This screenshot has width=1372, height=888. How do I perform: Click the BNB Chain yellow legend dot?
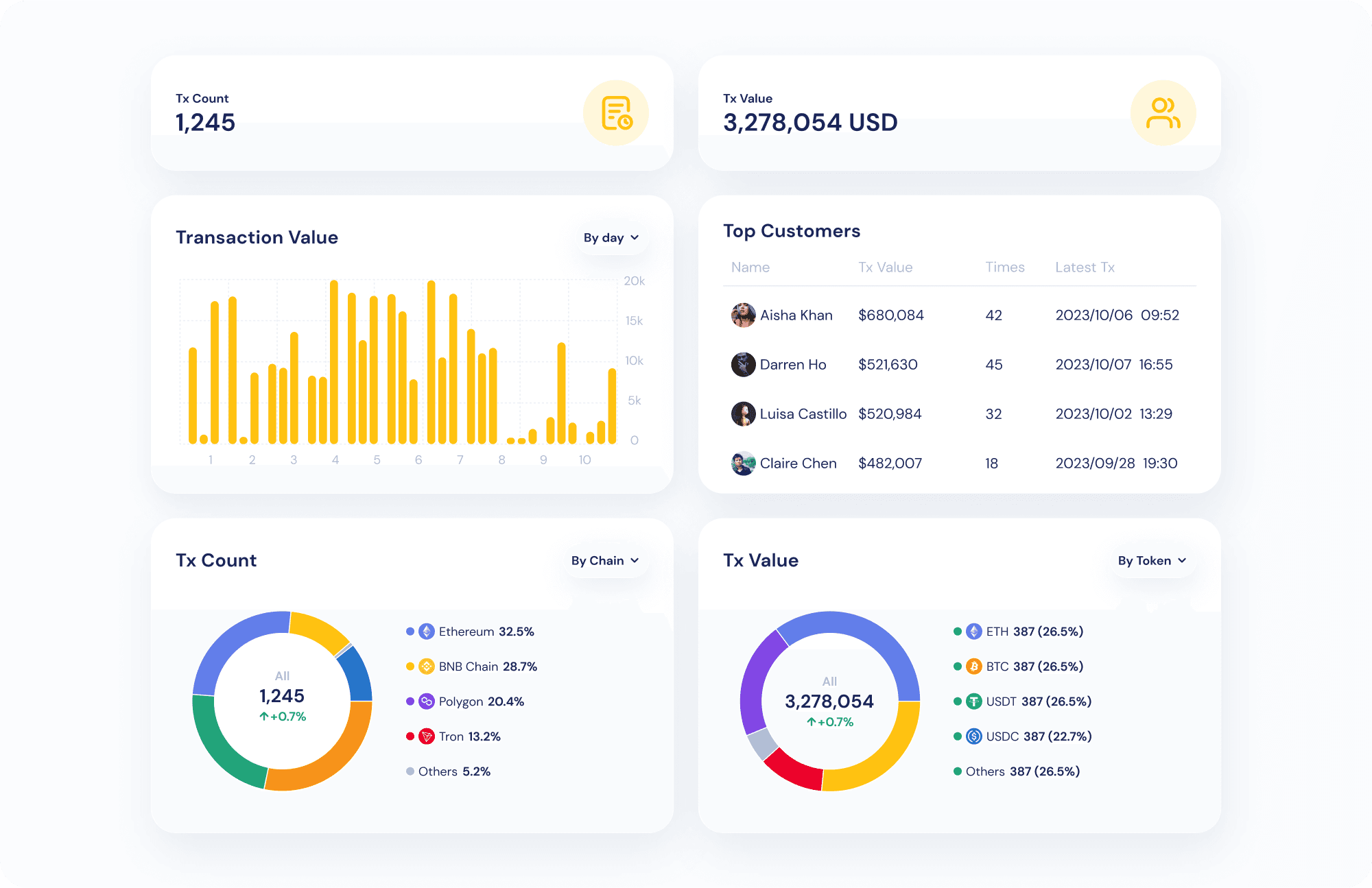(x=410, y=667)
